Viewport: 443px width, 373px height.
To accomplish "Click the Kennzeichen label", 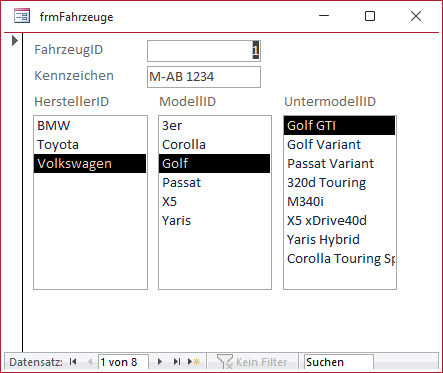I will pos(74,76).
